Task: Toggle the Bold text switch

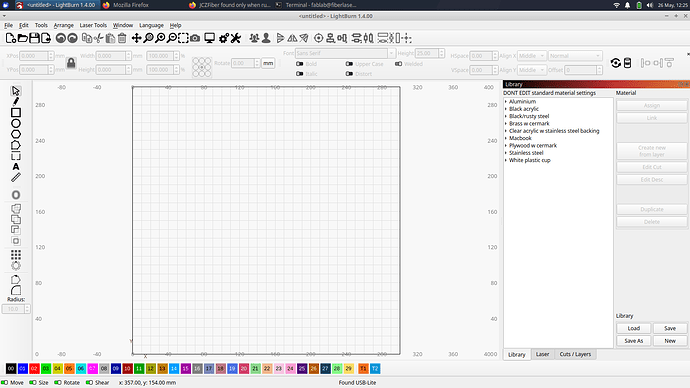Action: click(x=300, y=64)
